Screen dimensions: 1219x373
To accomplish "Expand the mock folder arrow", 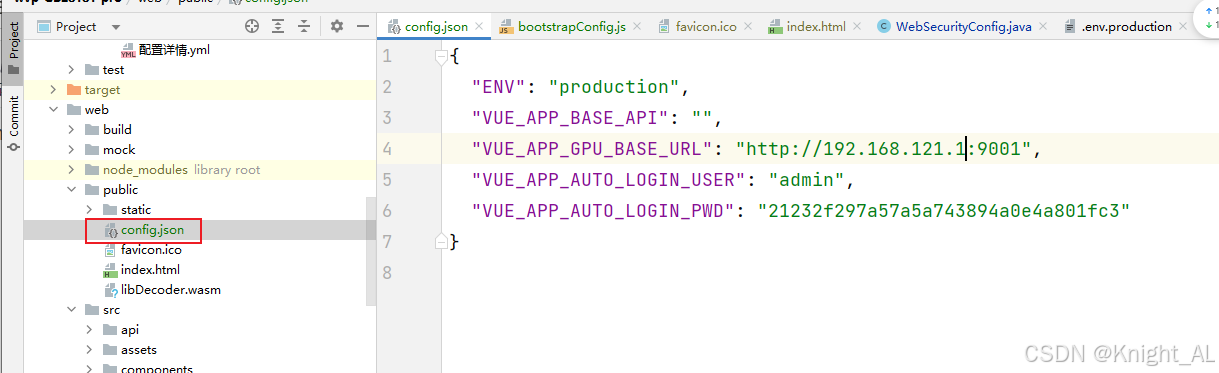I will 72,149.
